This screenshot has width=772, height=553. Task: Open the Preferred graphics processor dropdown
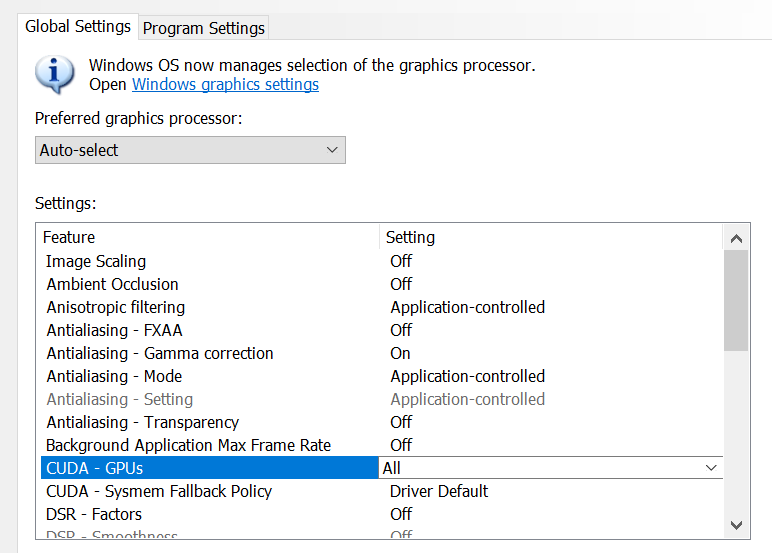(190, 150)
